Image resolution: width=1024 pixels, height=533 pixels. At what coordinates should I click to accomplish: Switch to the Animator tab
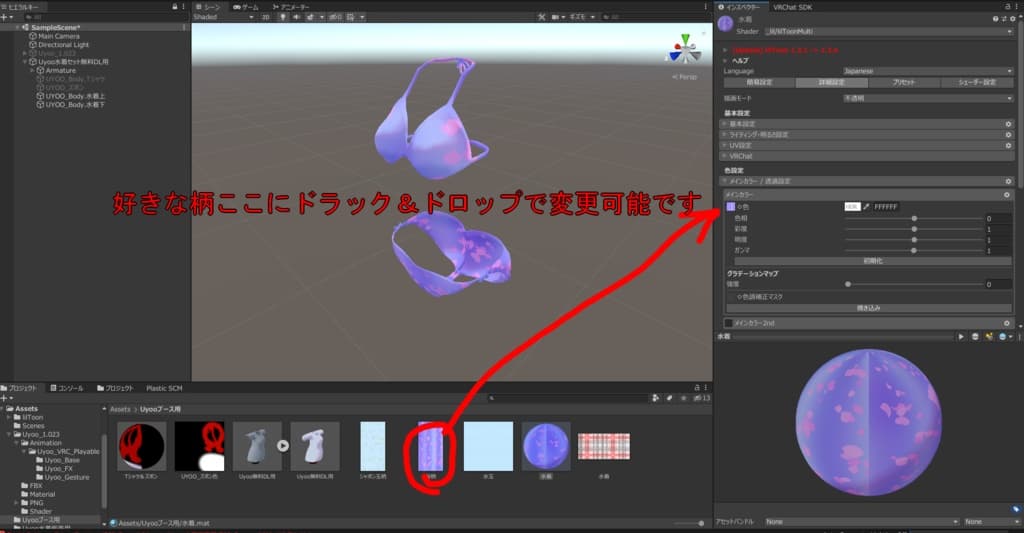(291, 7)
